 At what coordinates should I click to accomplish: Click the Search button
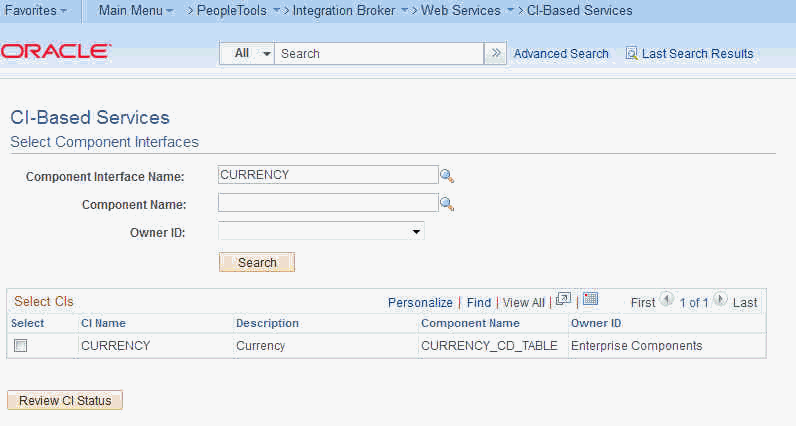(x=257, y=263)
